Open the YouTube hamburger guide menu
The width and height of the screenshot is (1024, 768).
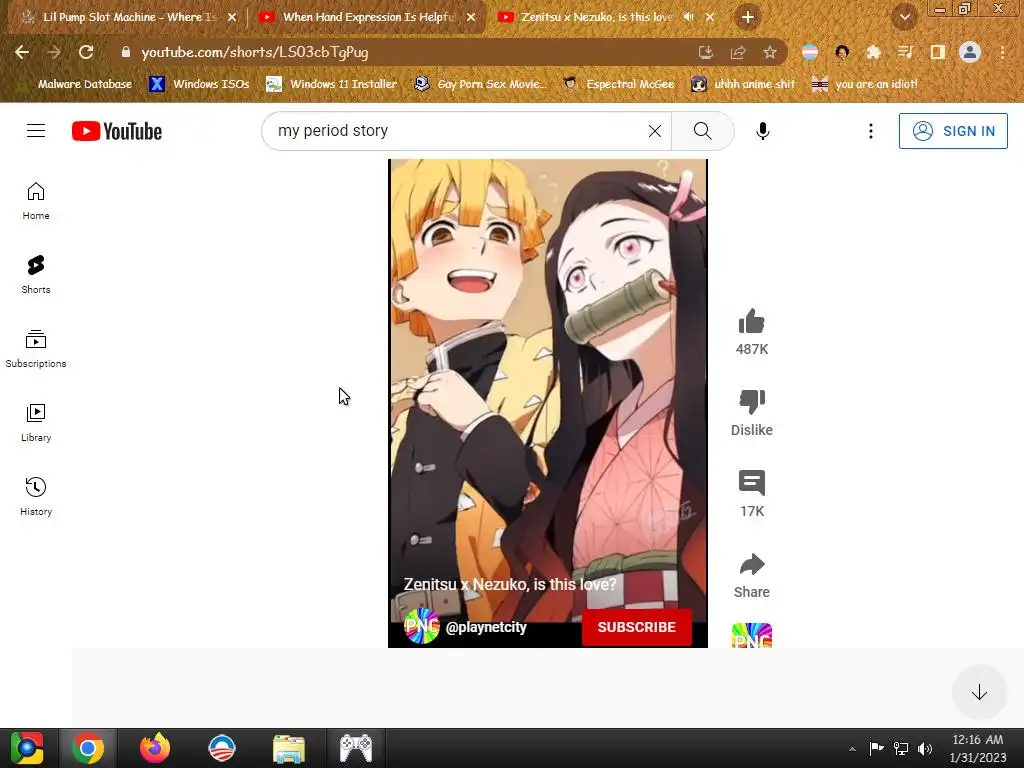36,131
